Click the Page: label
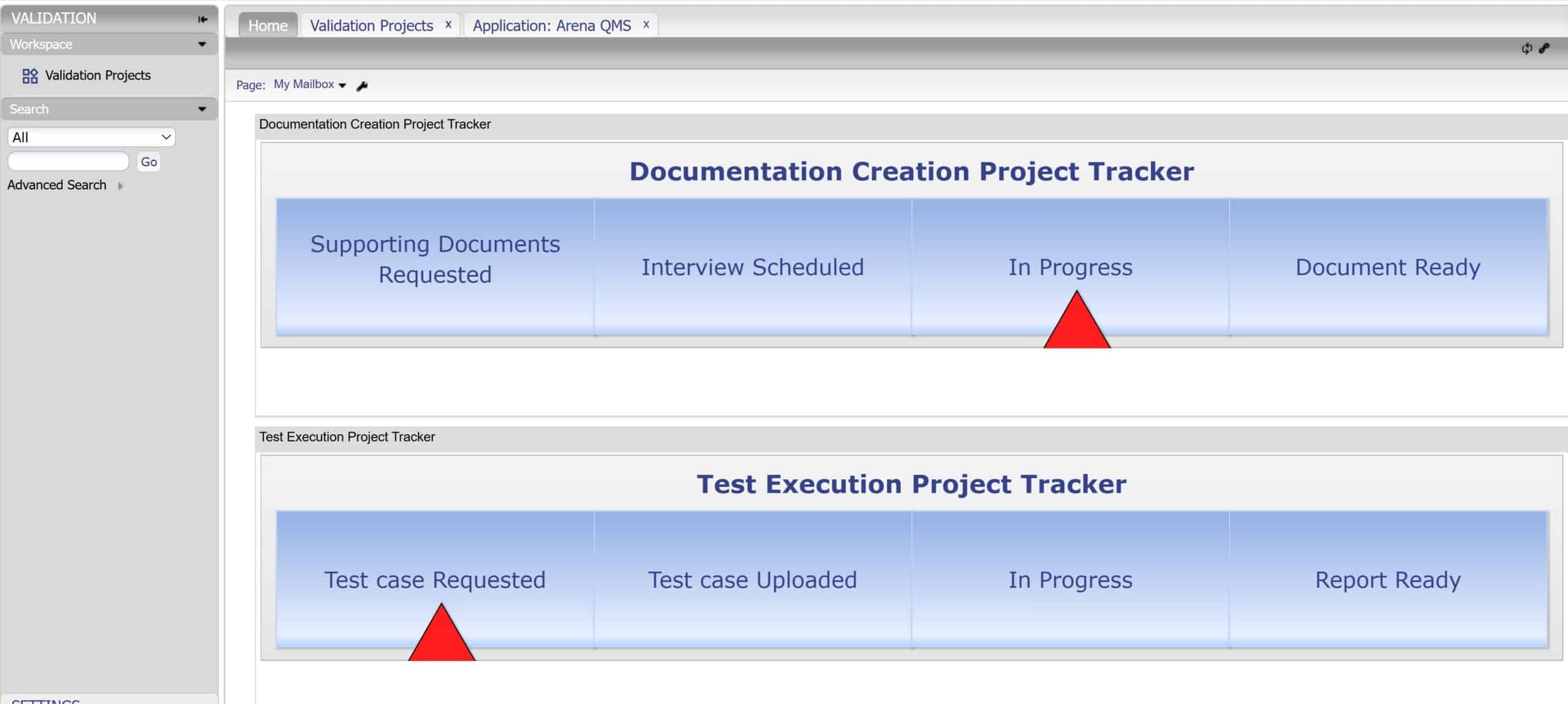The image size is (1568, 704). 251,85
